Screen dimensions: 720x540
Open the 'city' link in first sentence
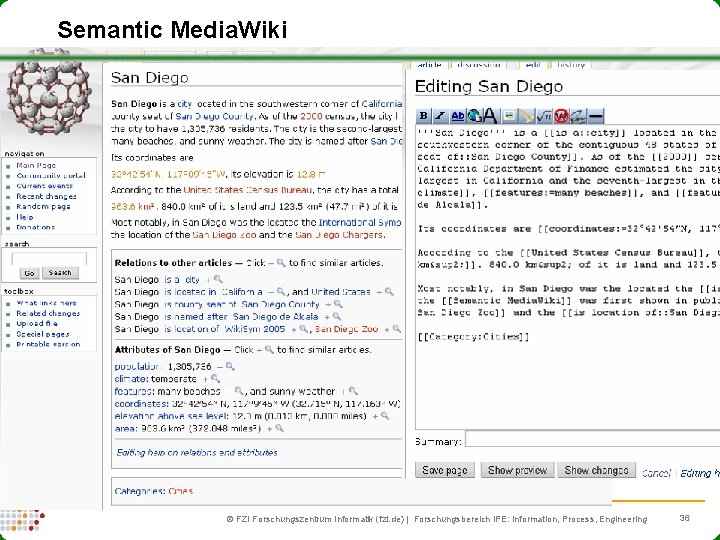tap(185, 104)
